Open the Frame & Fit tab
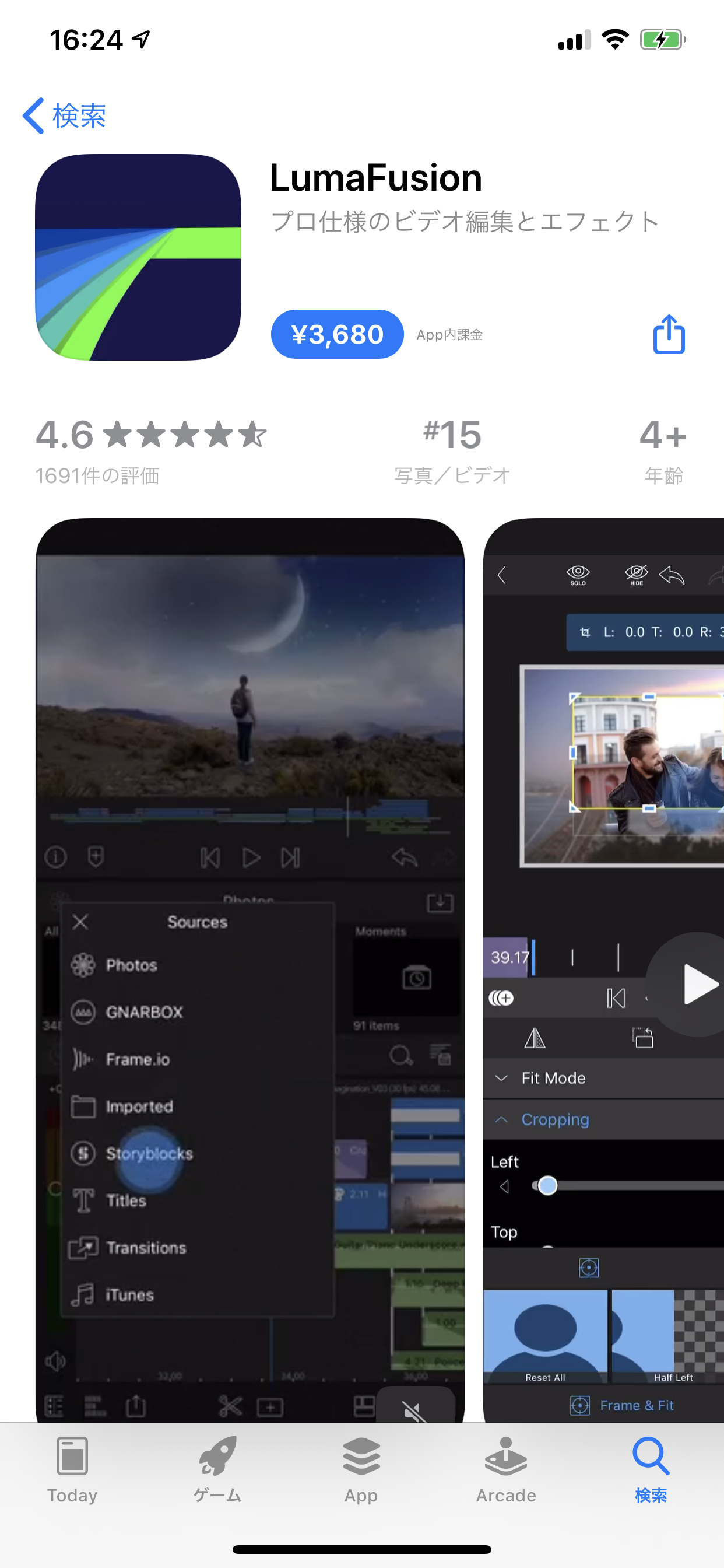Viewport: 724px width, 1568px height. tap(622, 1405)
